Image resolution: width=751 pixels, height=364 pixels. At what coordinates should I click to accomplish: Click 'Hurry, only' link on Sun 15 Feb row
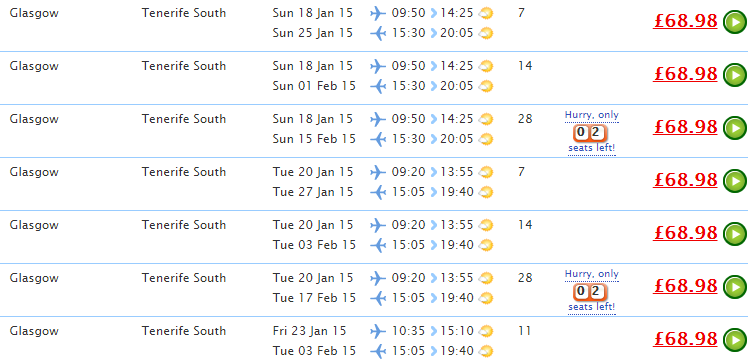(x=592, y=115)
